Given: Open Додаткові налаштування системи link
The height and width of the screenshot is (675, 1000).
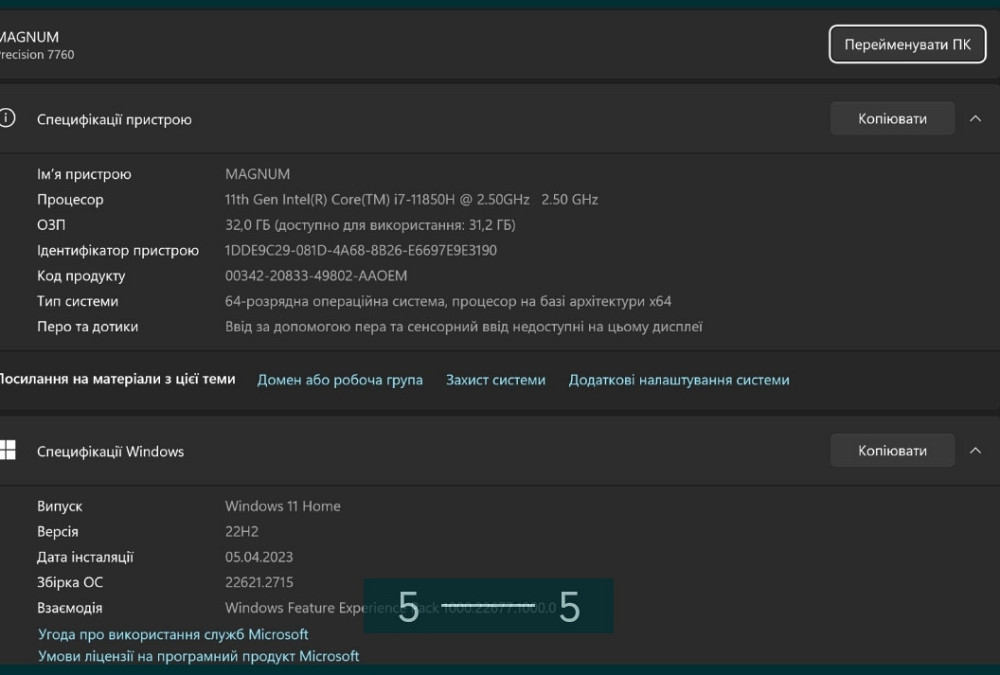Looking at the screenshot, I should pos(679,380).
